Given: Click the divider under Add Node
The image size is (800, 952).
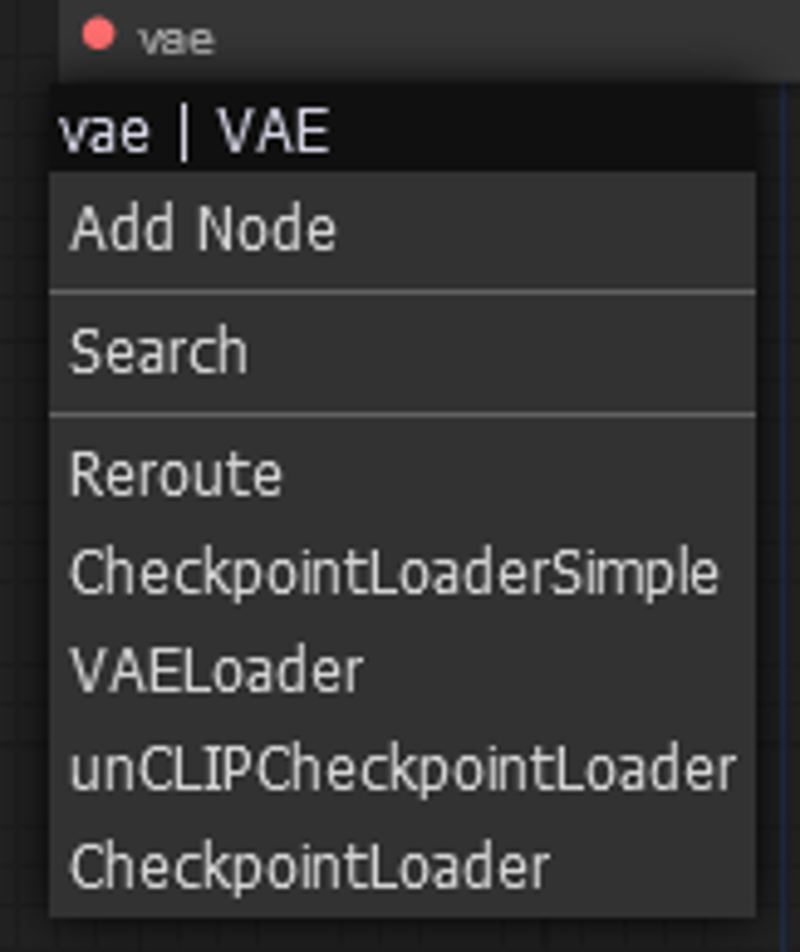Looking at the screenshot, I should pyautogui.click(x=402, y=293).
